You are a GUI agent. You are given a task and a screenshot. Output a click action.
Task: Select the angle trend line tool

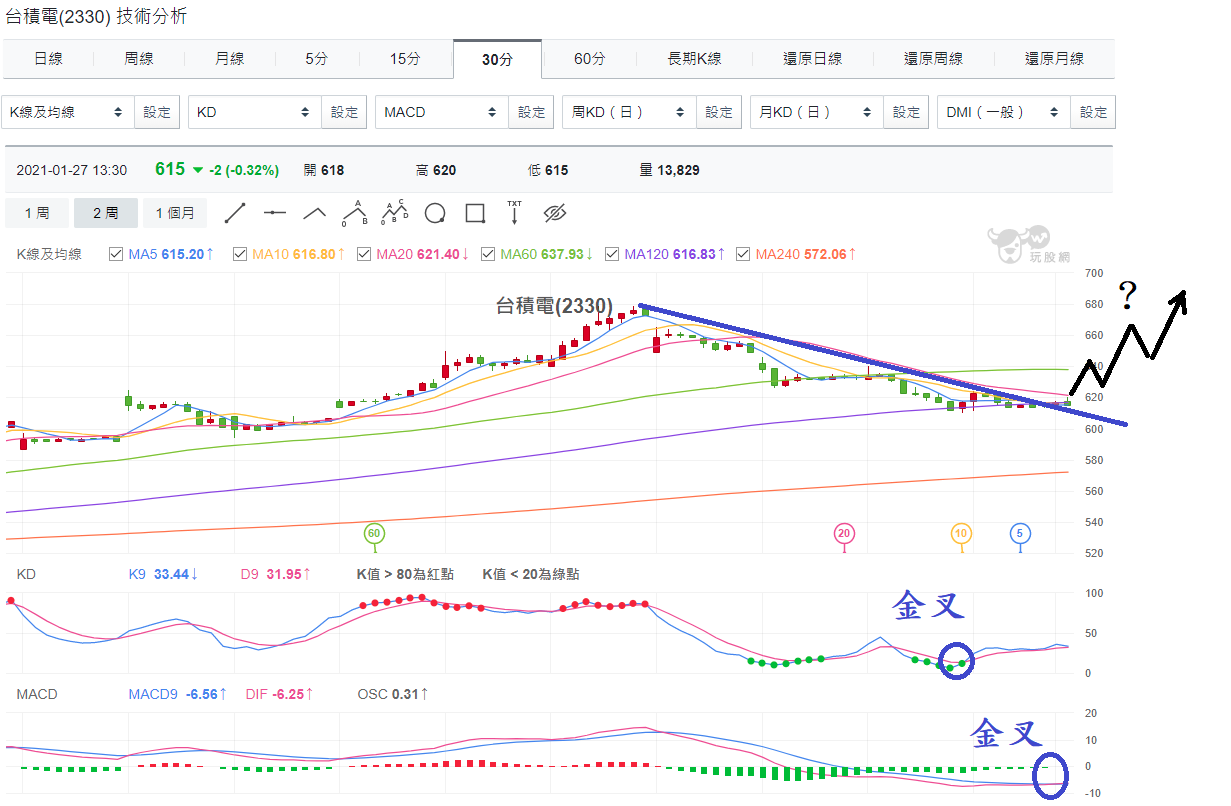point(315,213)
